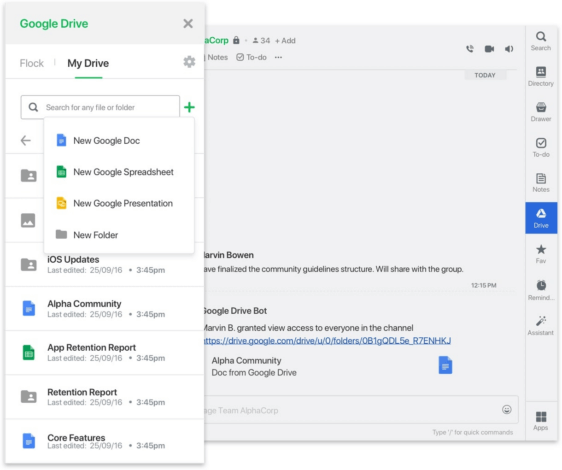Click +Add to add channel members
The width and height of the screenshot is (562, 470).
click(x=285, y=41)
